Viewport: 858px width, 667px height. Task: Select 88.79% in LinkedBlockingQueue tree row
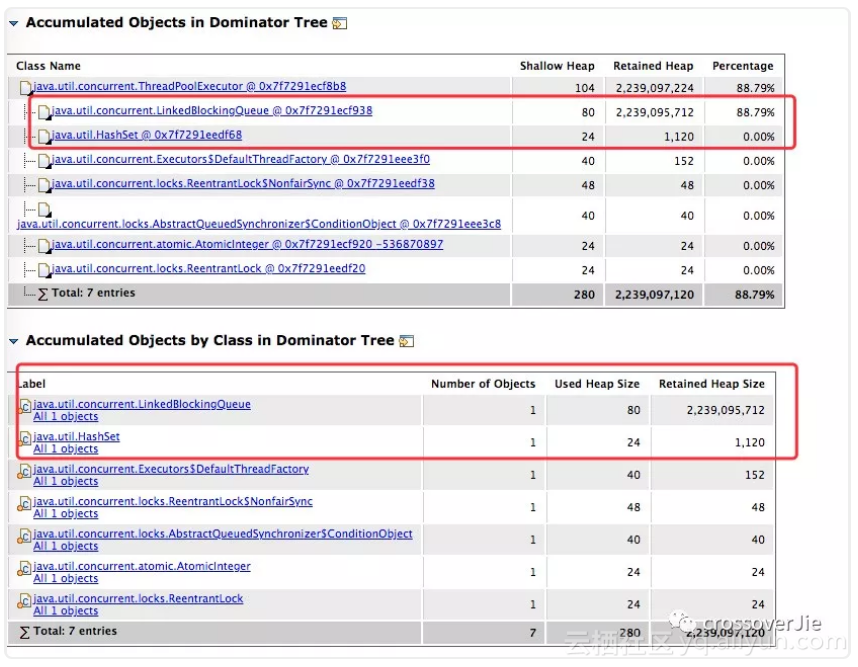(x=755, y=113)
